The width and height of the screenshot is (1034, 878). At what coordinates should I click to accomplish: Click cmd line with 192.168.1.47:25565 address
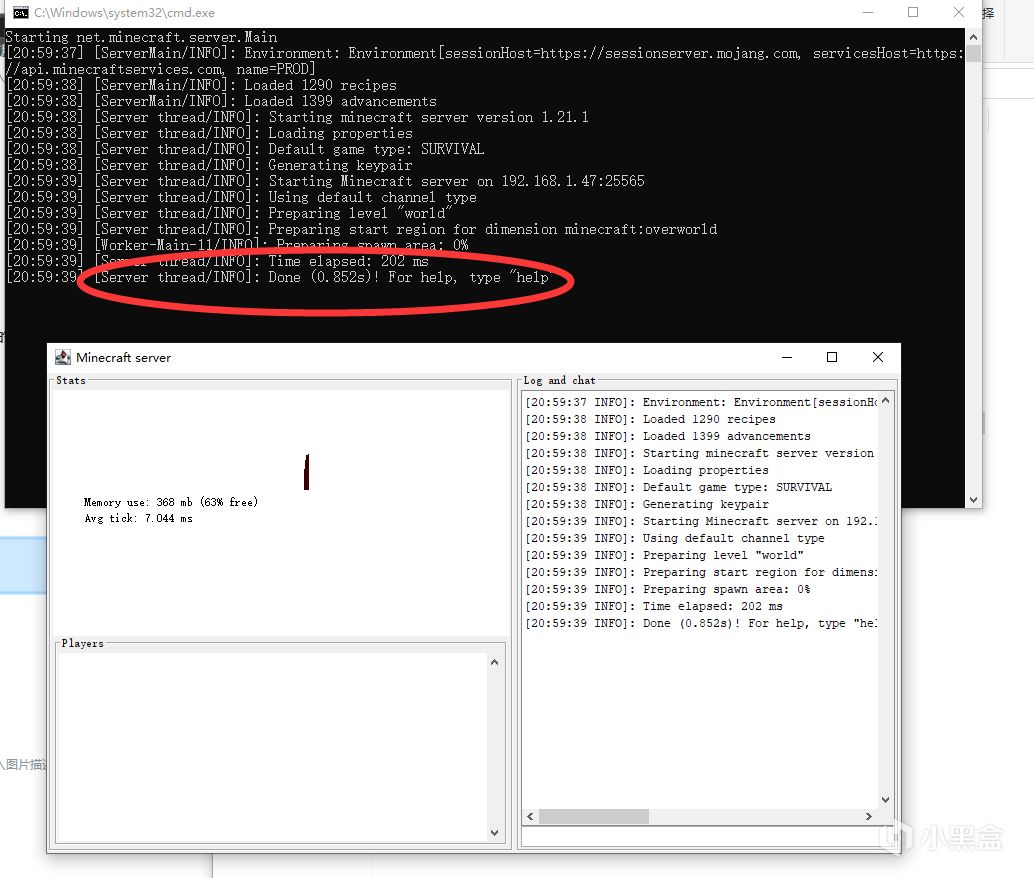(x=325, y=181)
